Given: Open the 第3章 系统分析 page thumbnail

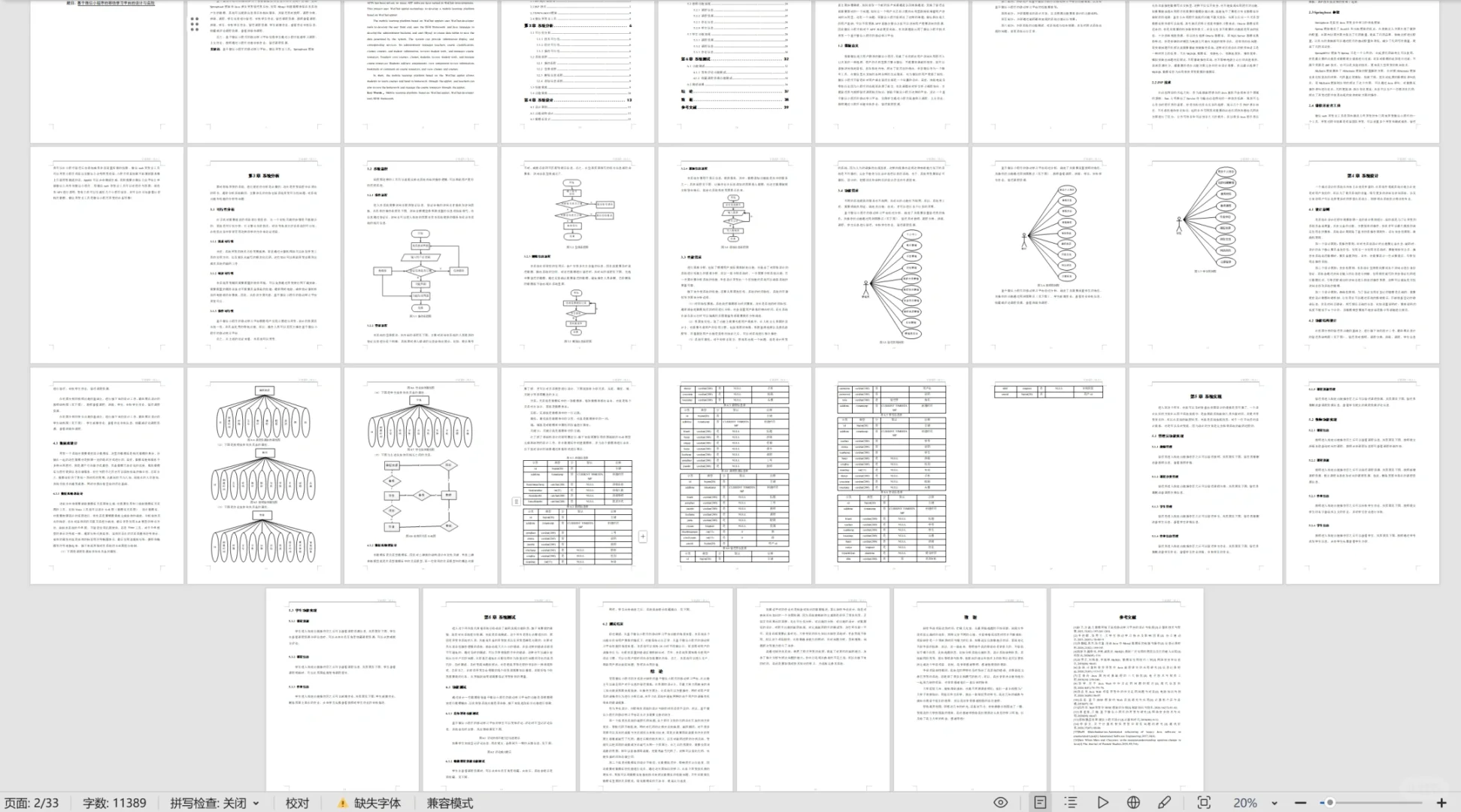Looking at the screenshot, I should [x=263, y=254].
